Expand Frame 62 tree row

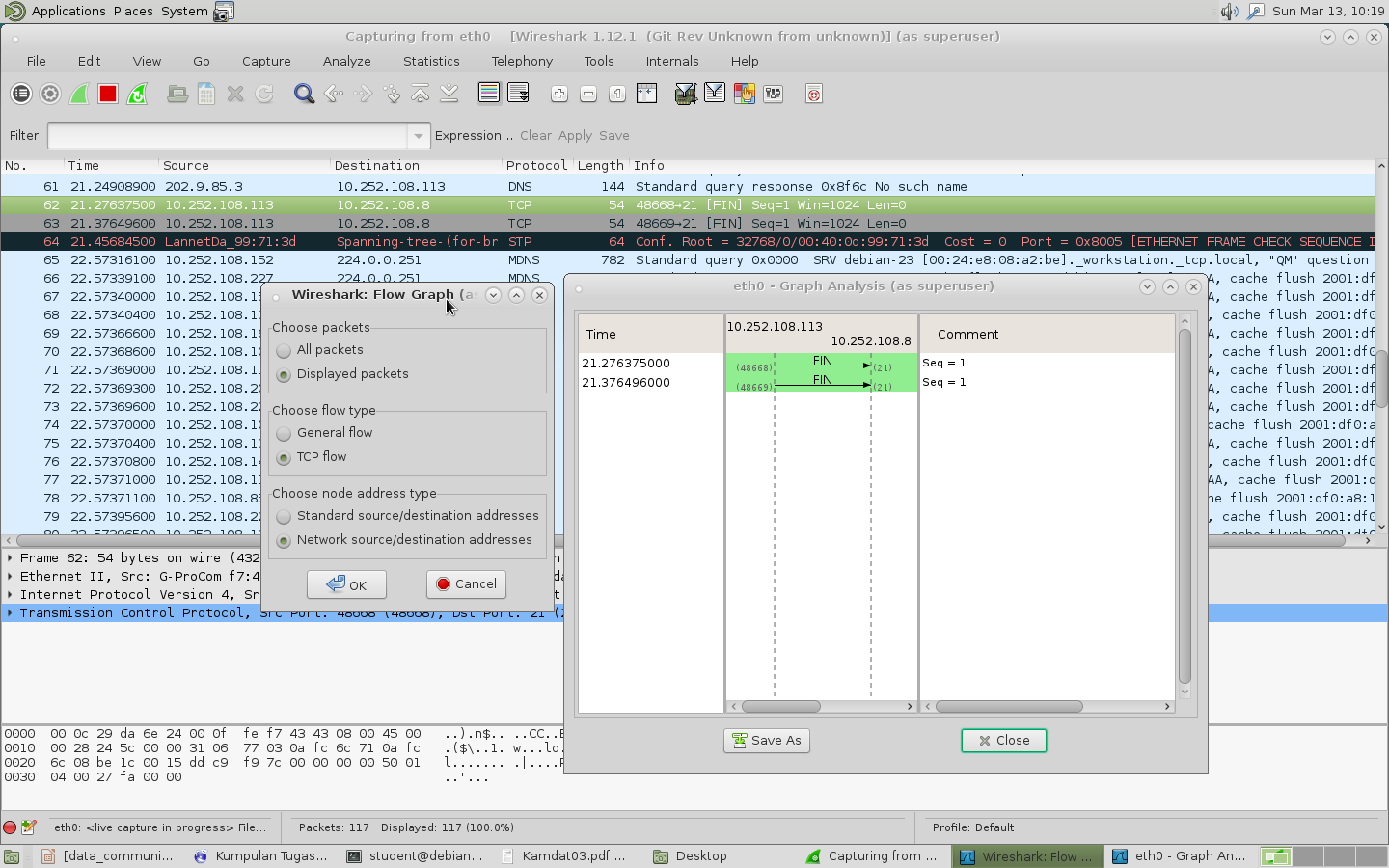(10, 558)
